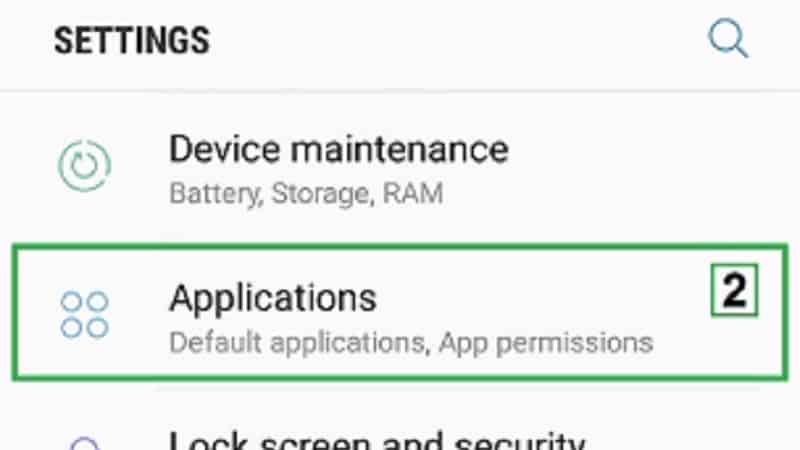
Task: Open the Device maintenance settings entry
Action: pyautogui.click(x=400, y=167)
